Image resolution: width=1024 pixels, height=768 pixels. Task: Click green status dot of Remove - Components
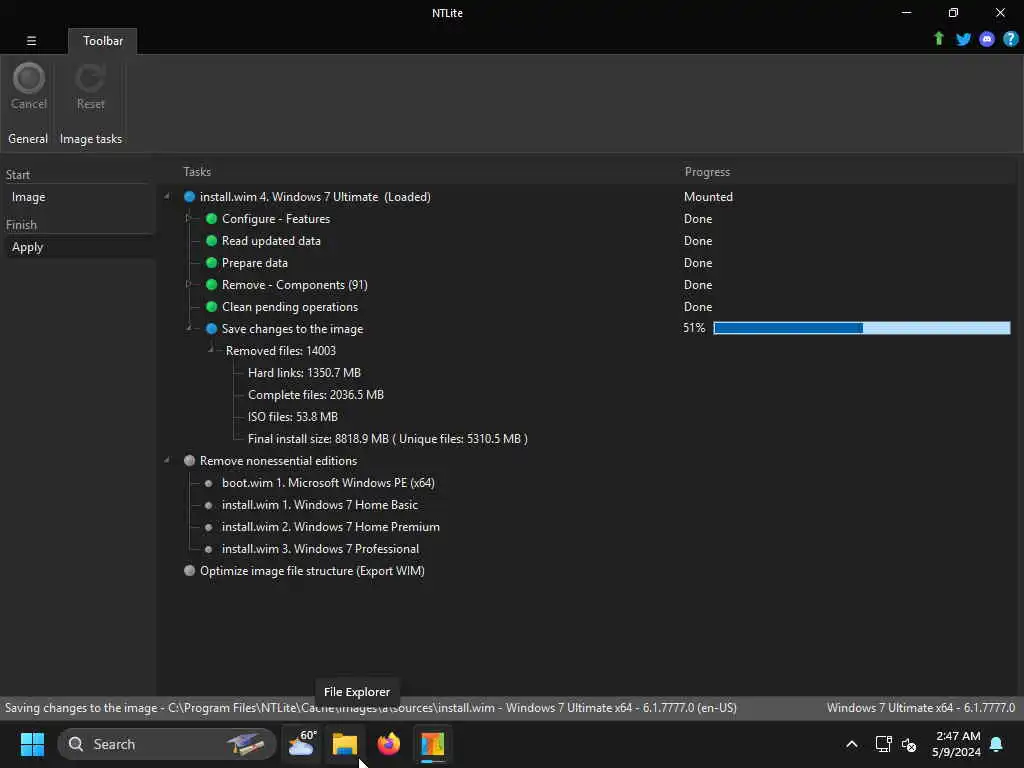pyautogui.click(x=211, y=285)
